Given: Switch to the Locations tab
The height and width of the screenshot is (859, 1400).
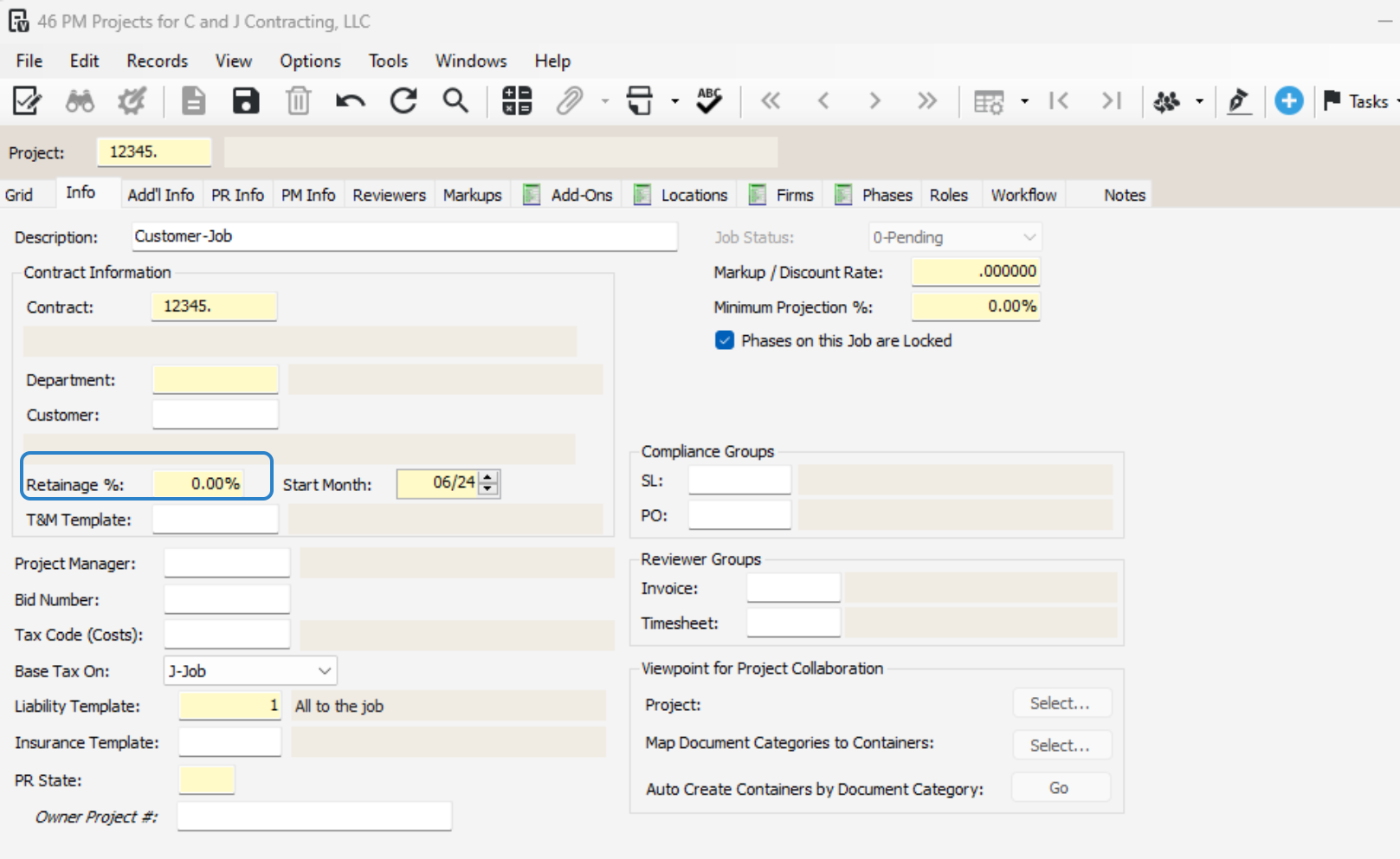Looking at the screenshot, I should pyautogui.click(x=681, y=195).
